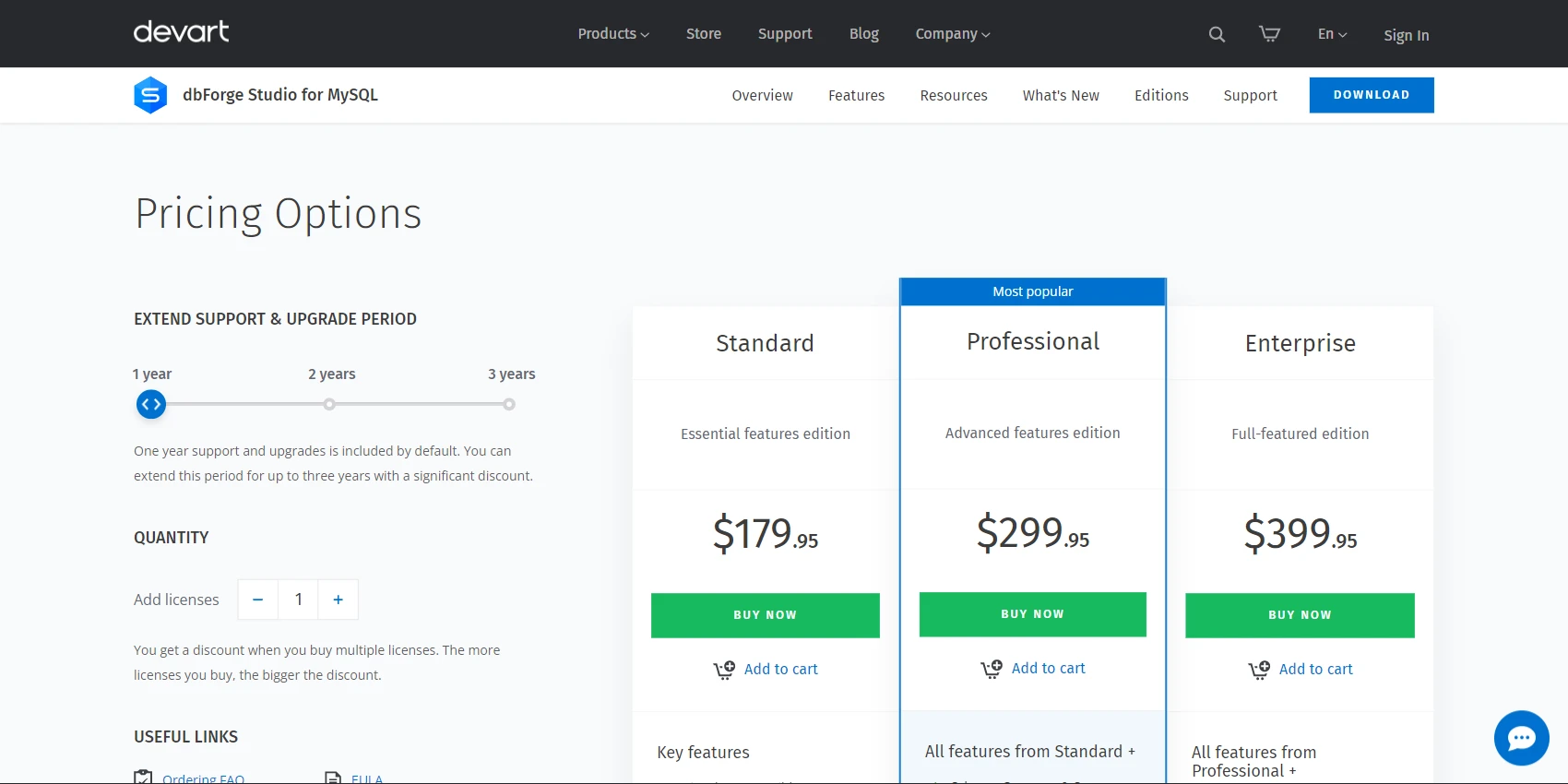Switch to the Overview tab

pos(762,95)
